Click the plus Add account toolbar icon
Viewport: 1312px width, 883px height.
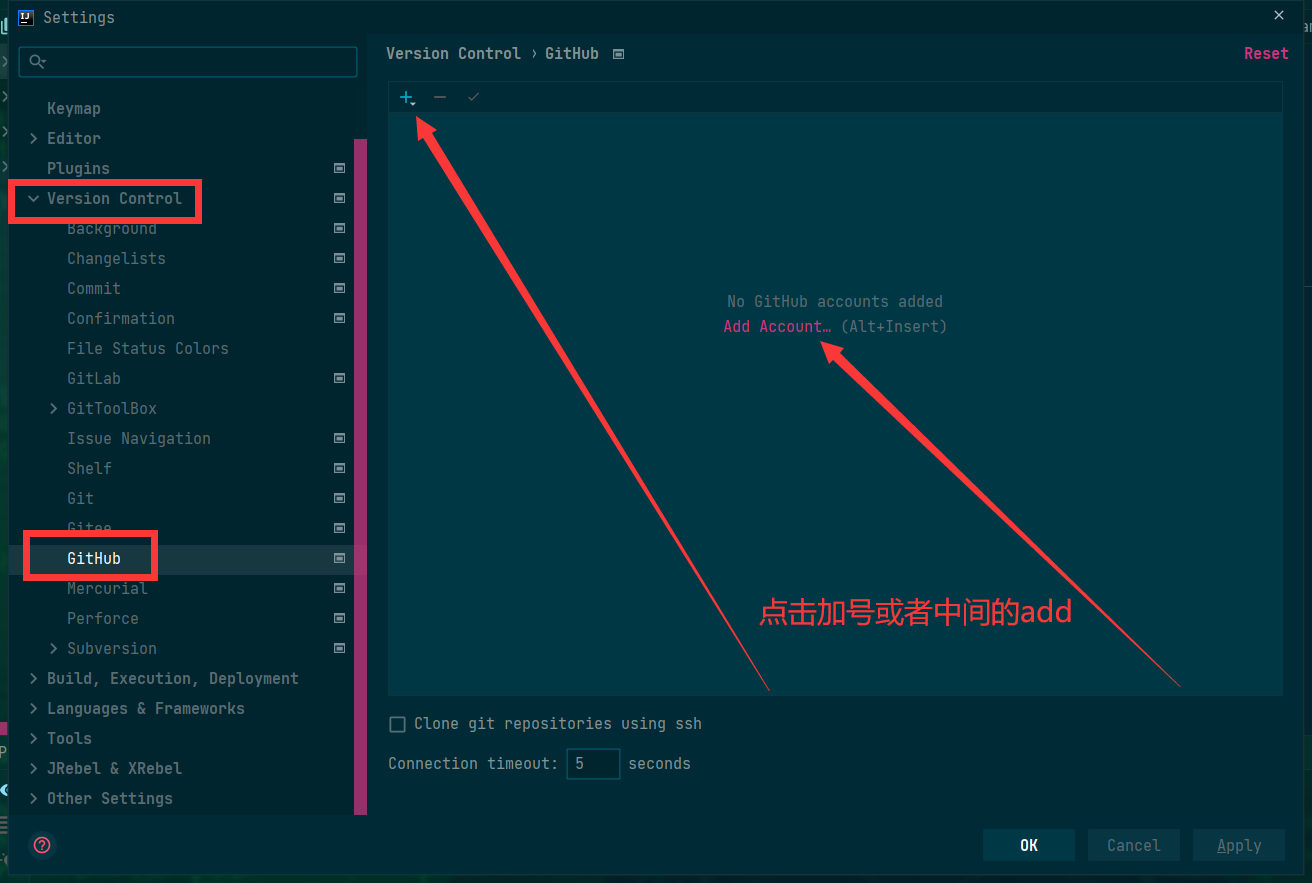407,97
